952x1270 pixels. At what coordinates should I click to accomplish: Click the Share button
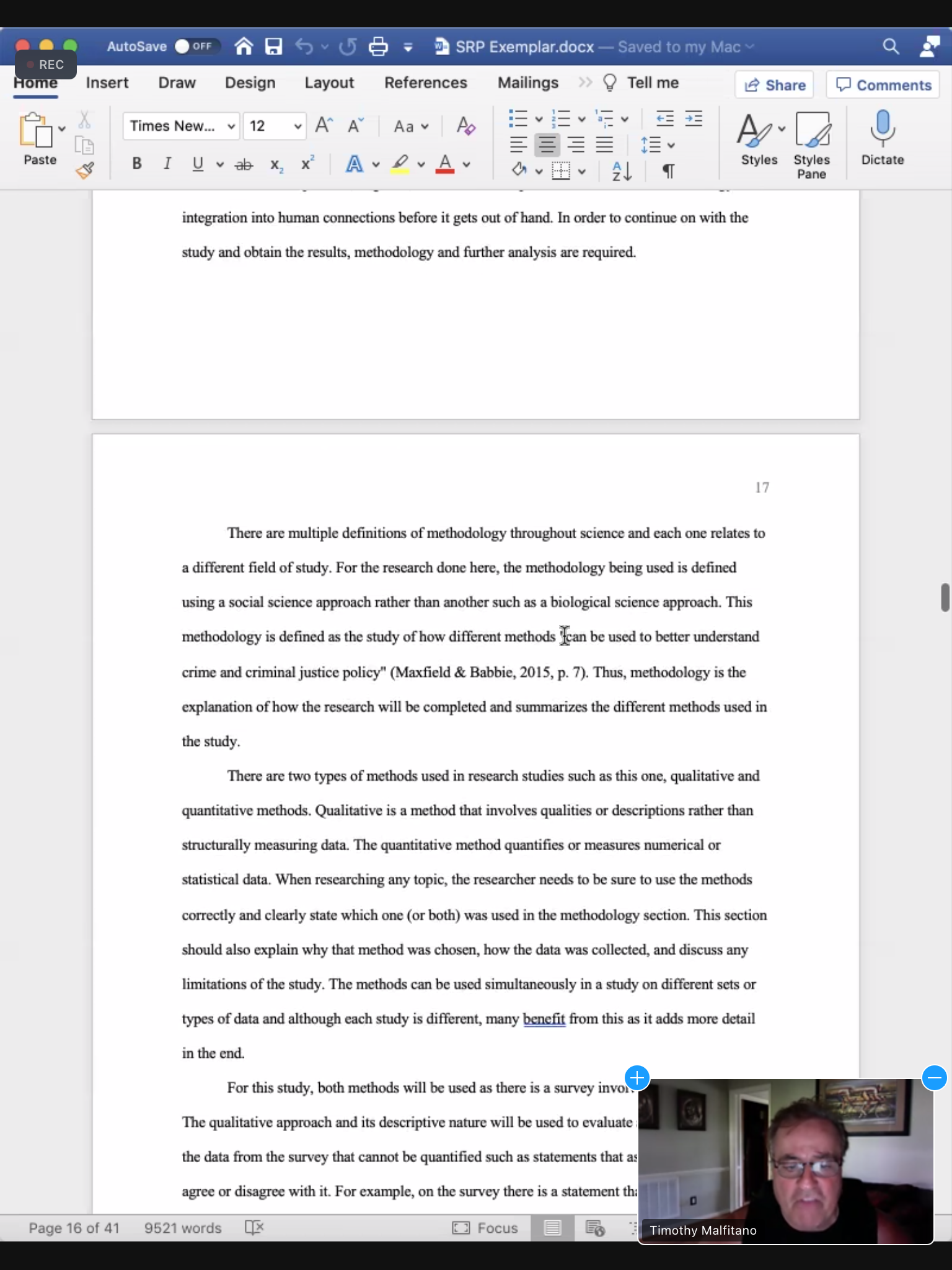(775, 85)
